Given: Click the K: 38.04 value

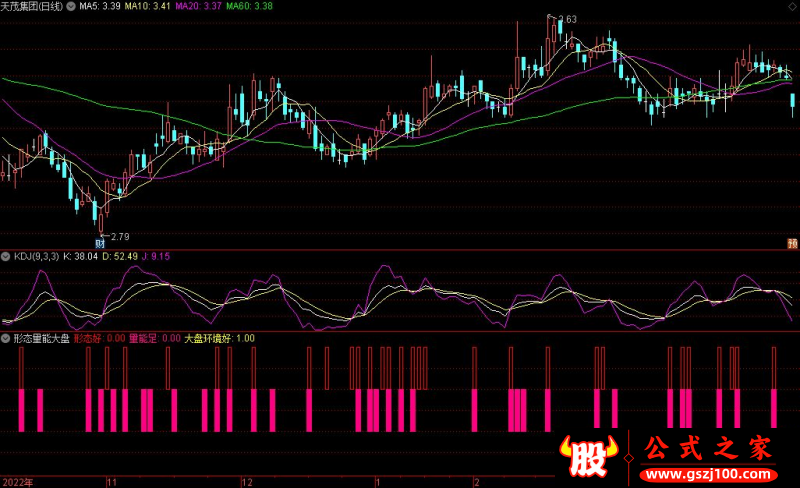Looking at the screenshot, I should [80, 256].
